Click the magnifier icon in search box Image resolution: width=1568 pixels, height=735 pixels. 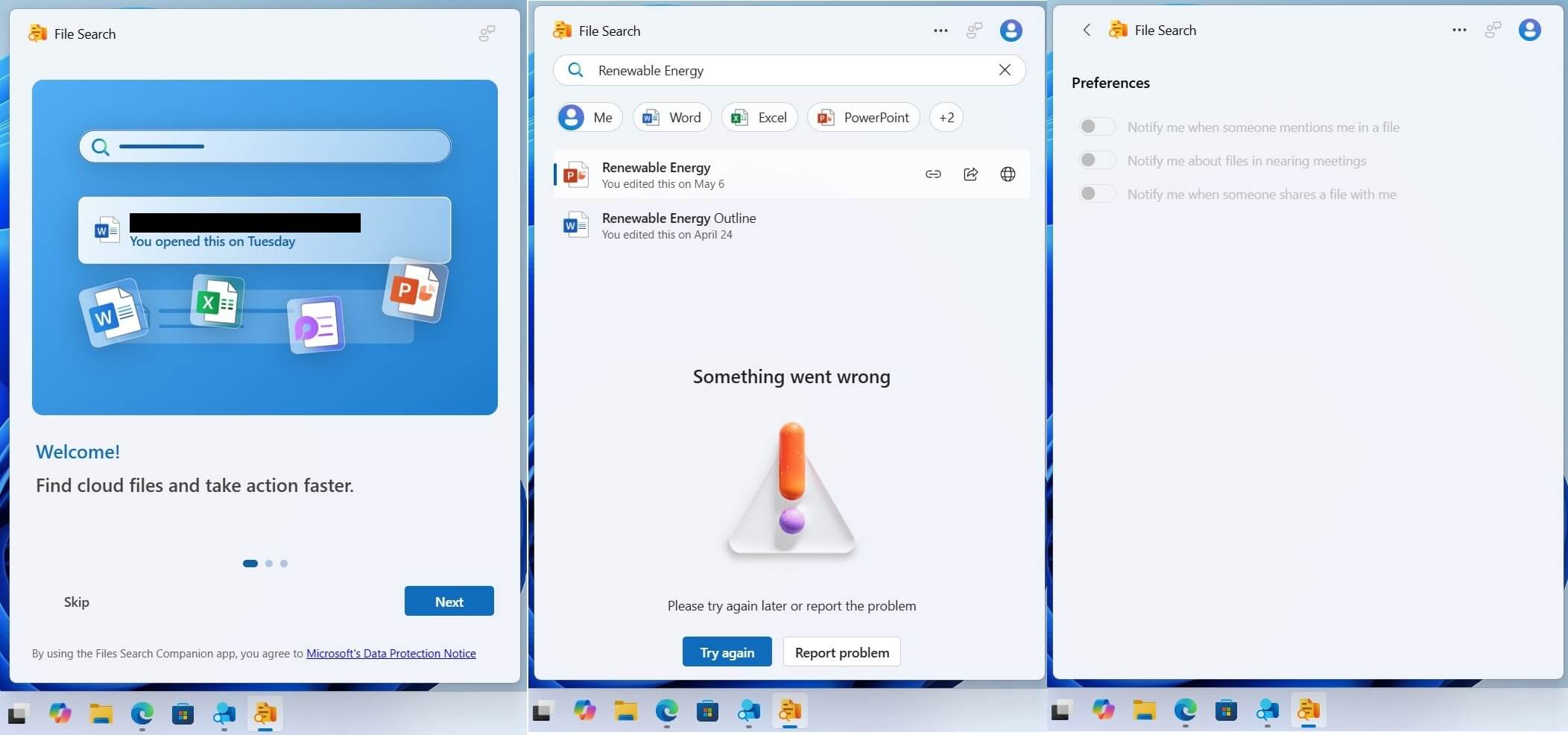click(575, 70)
